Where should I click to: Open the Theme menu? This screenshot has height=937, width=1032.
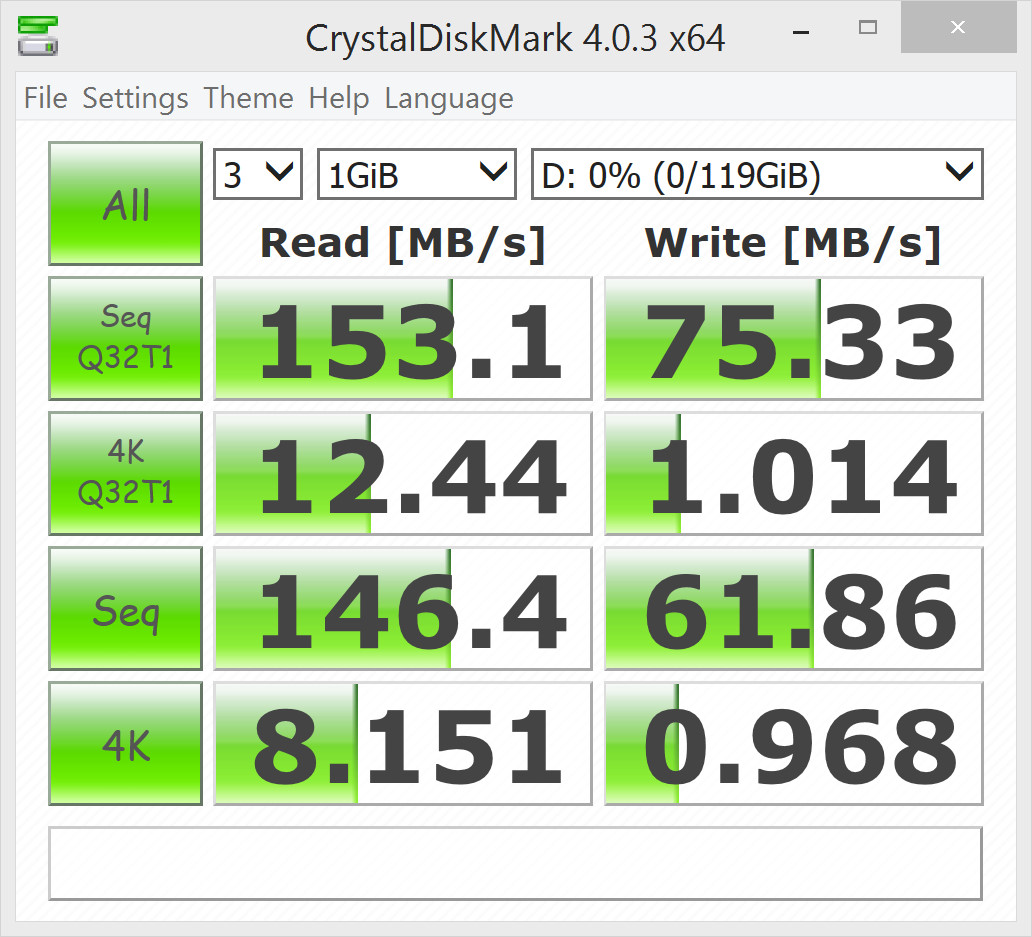248,99
